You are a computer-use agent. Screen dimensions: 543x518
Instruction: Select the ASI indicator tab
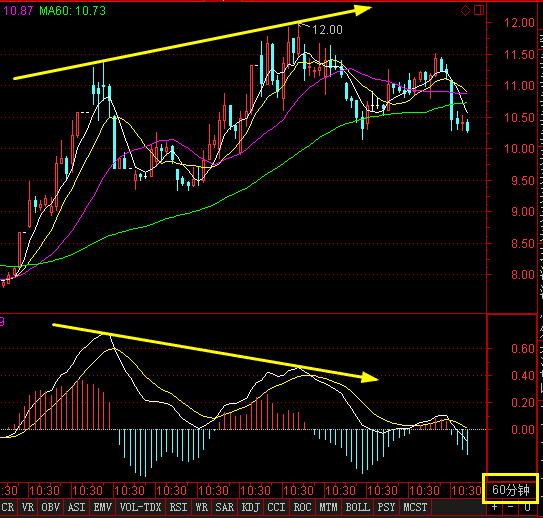pyautogui.click(x=77, y=507)
